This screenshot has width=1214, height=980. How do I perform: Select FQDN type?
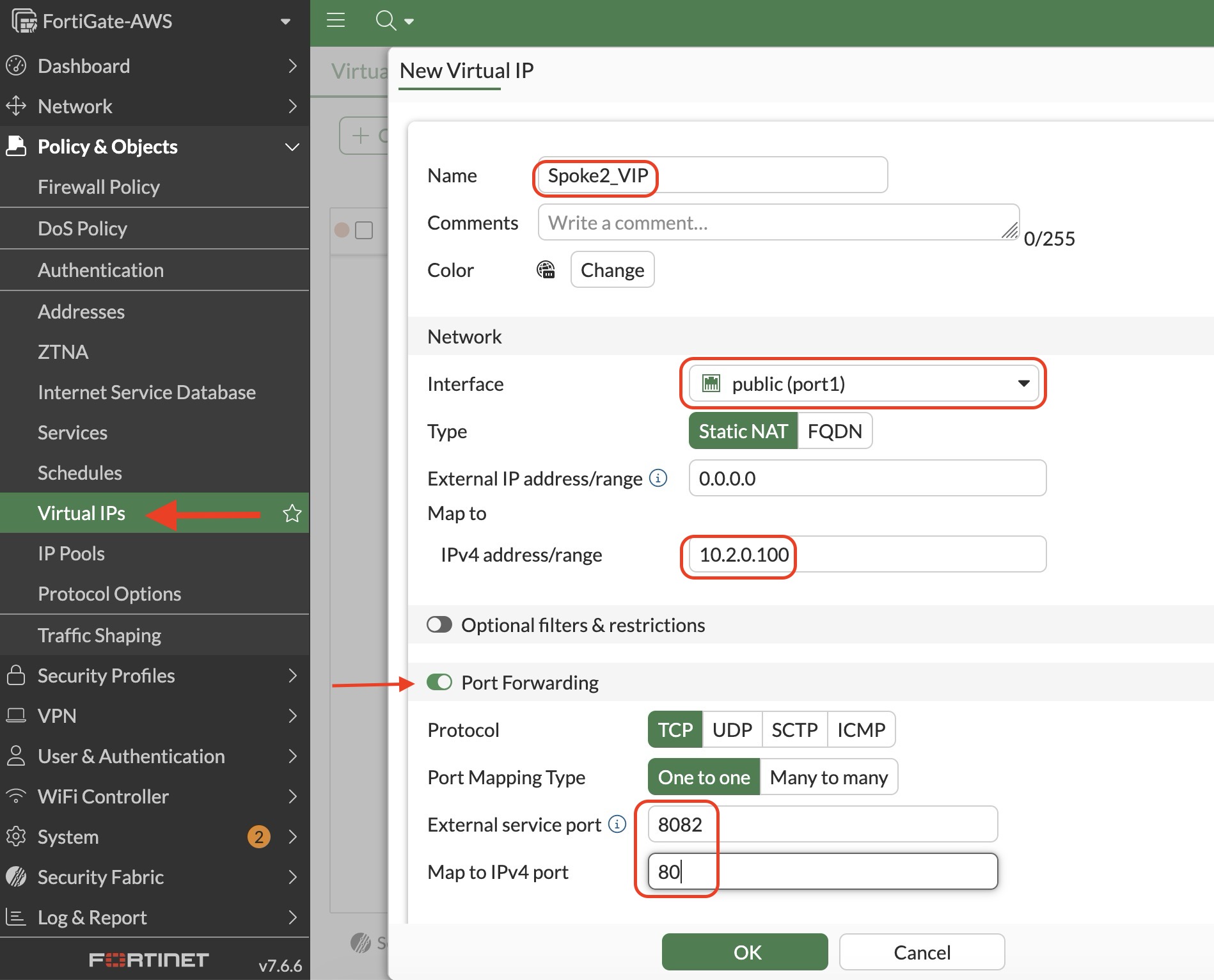[x=835, y=431]
